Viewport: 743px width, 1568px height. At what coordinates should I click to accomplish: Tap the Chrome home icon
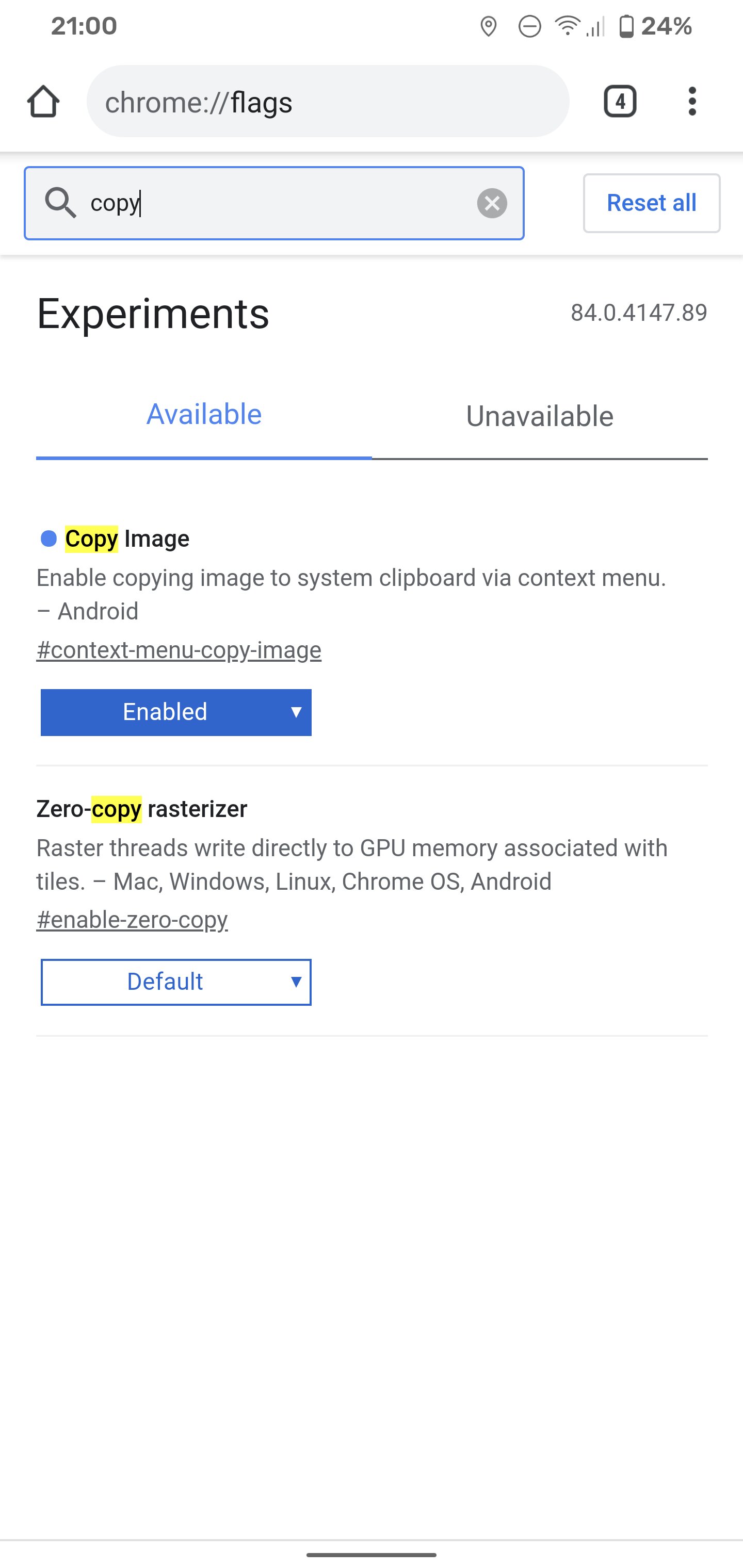pyautogui.click(x=43, y=101)
